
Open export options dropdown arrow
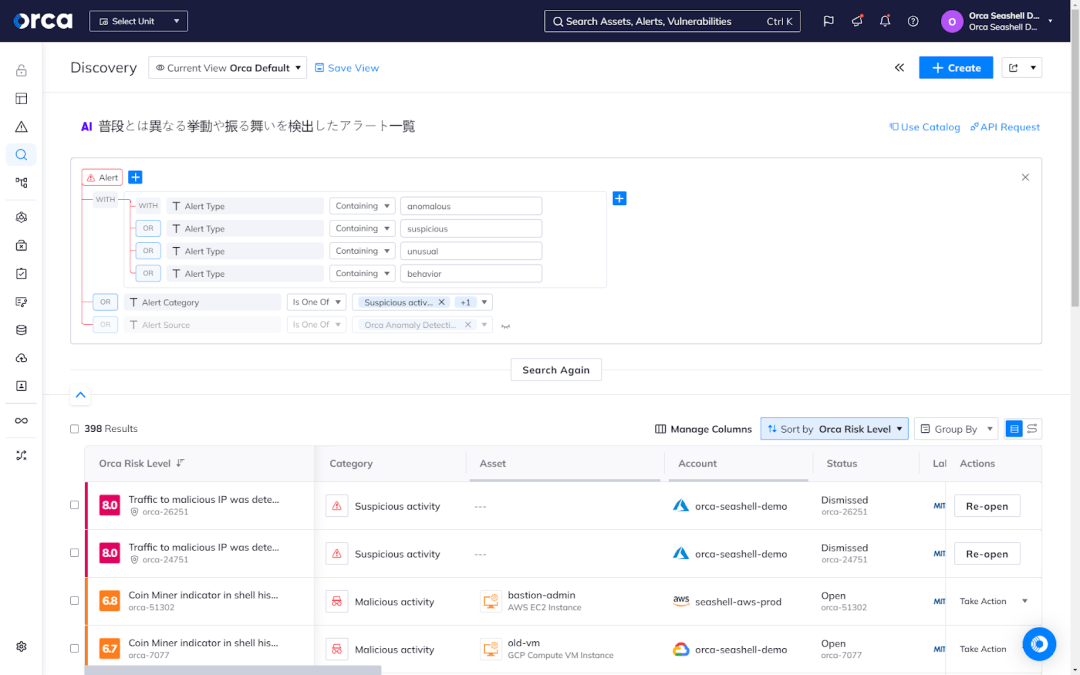click(1033, 68)
